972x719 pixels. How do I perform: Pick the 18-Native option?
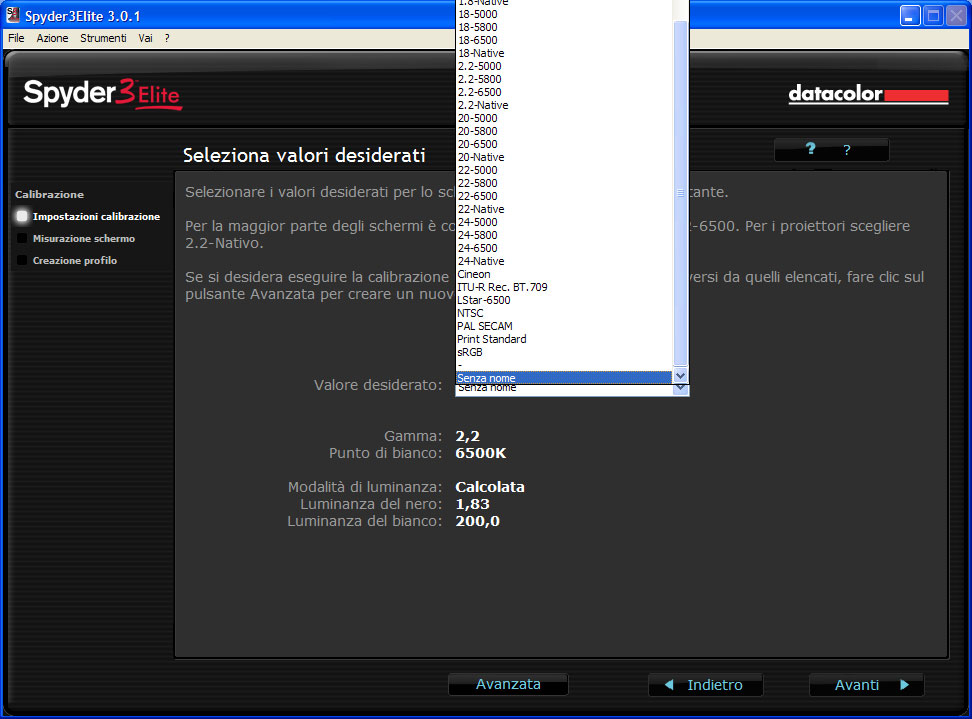pyautogui.click(x=564, y=53)
